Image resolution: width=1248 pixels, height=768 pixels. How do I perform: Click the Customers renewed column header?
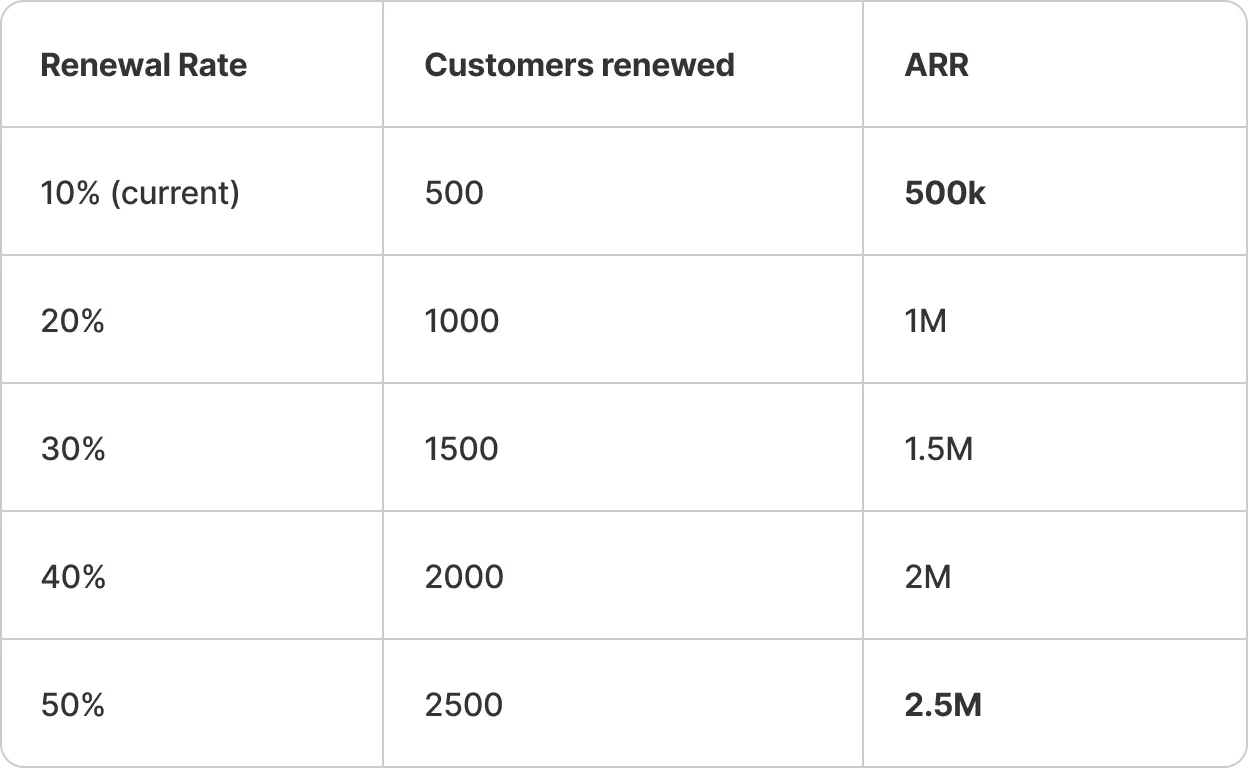click(579, 65)
